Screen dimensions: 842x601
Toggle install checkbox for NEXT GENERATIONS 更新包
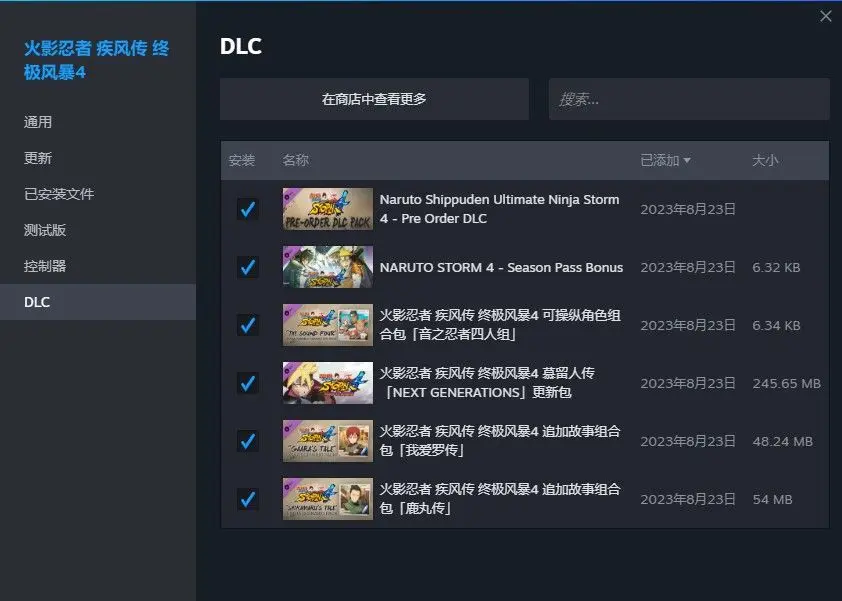click(x=248, y=383)
